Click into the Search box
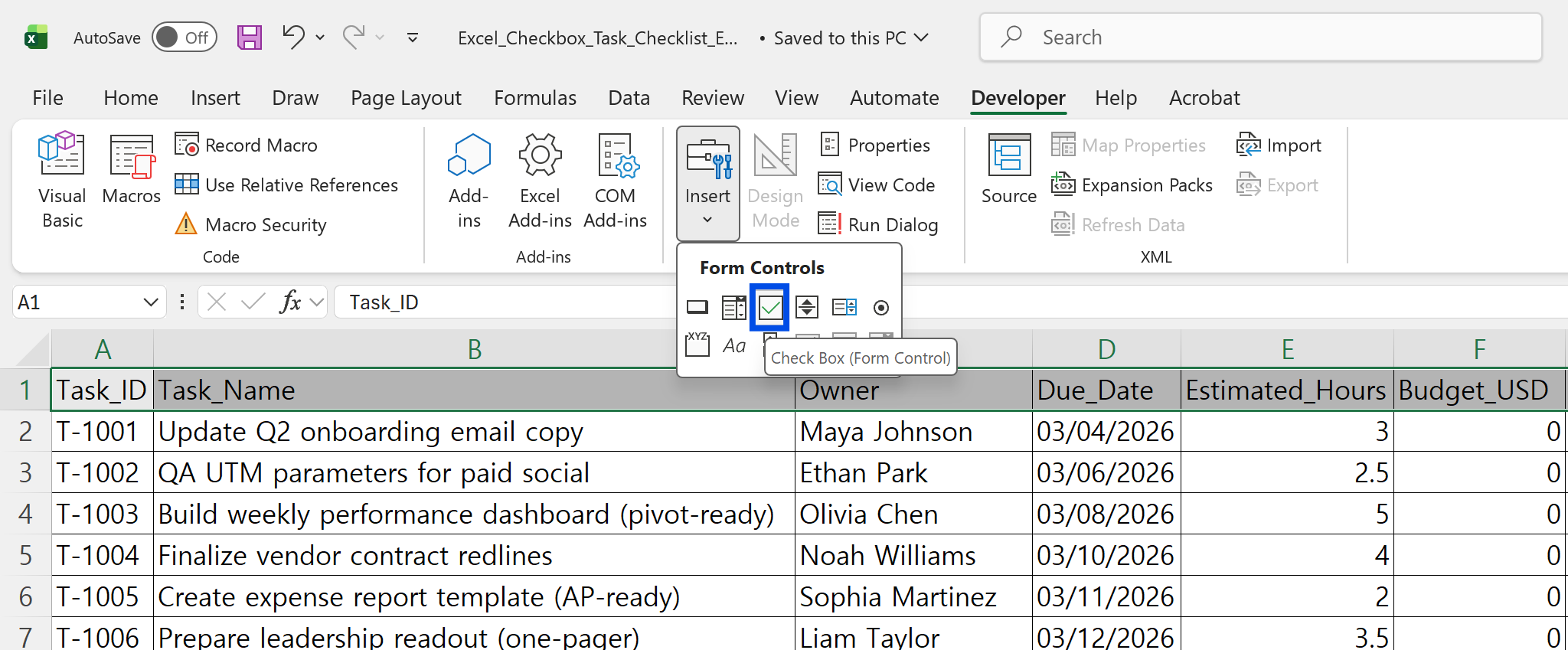 [x=1260, y=38]
